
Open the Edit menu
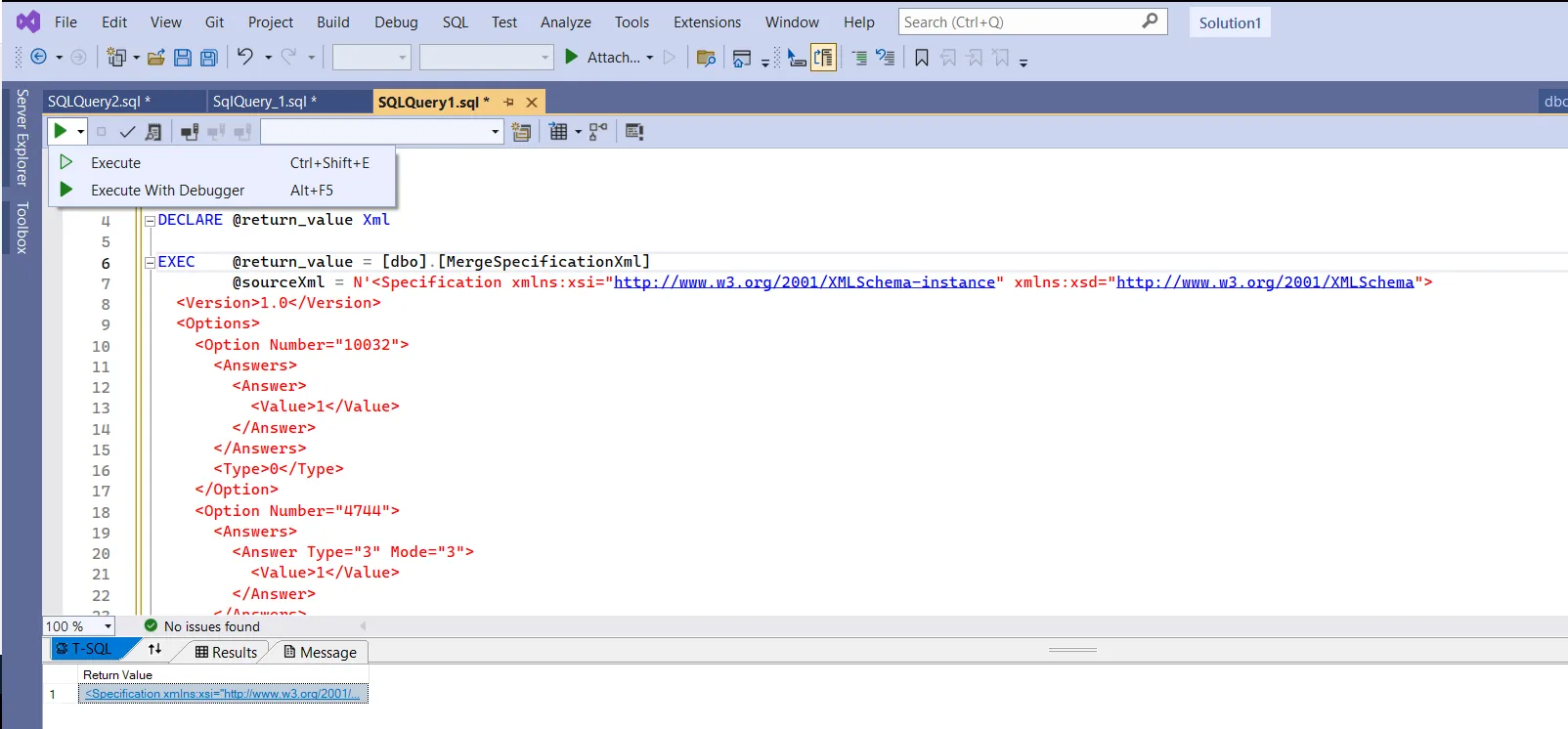114,21
